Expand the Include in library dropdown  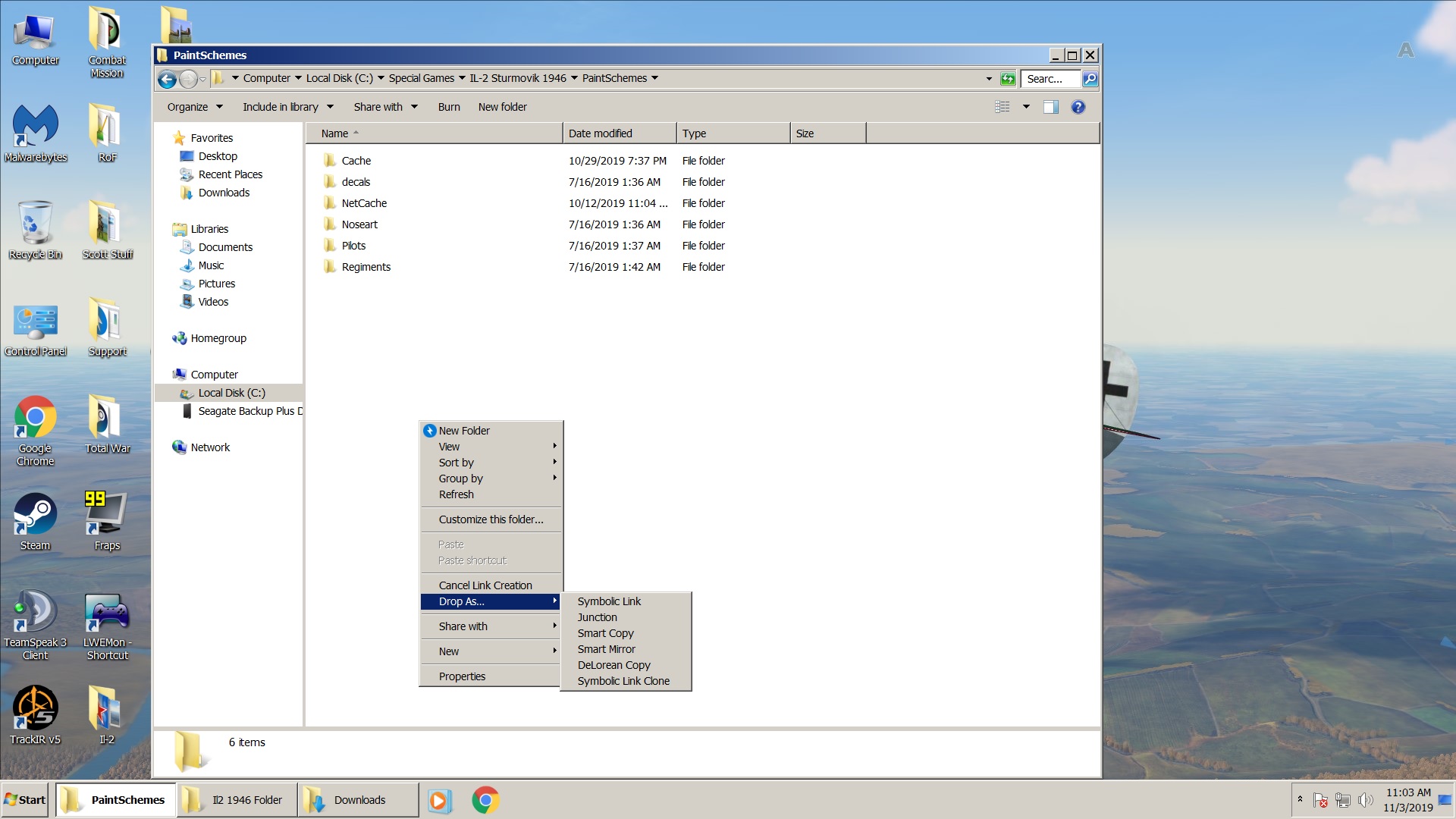click(287, 107)
